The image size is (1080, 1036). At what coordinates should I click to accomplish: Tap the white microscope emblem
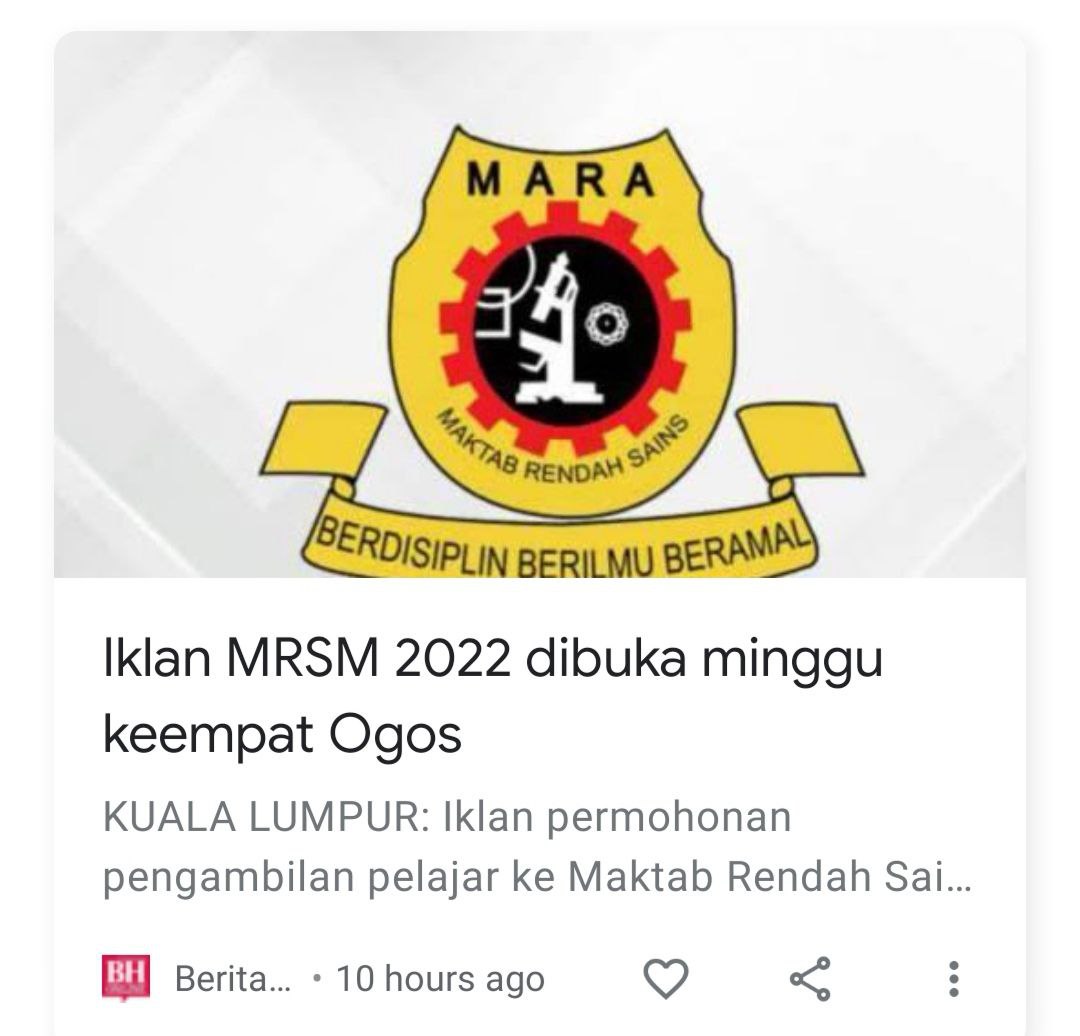click(x=555, y=329)
